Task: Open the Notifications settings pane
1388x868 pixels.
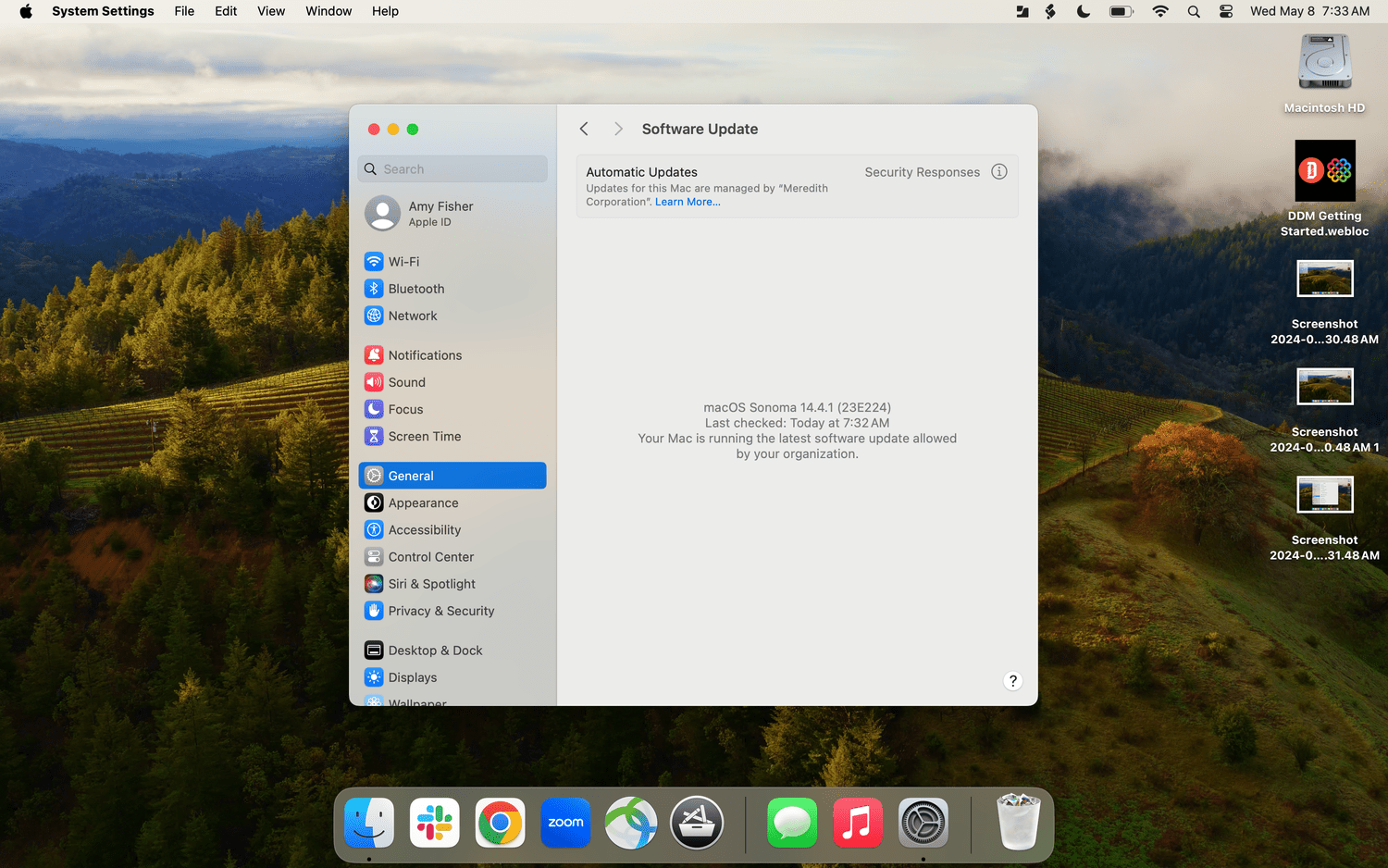Action: pyautogui.click(x=424, y=355)
